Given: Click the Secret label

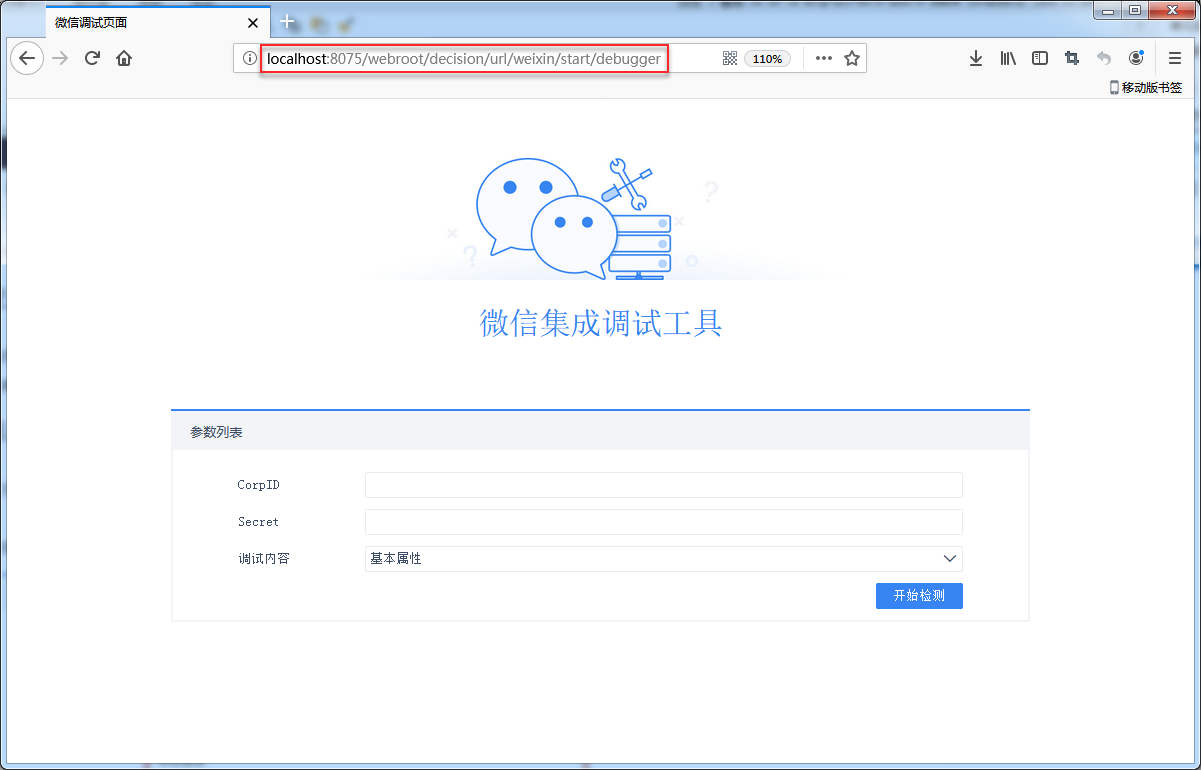Looking at the screenshot, I should (x=258, y=522).
